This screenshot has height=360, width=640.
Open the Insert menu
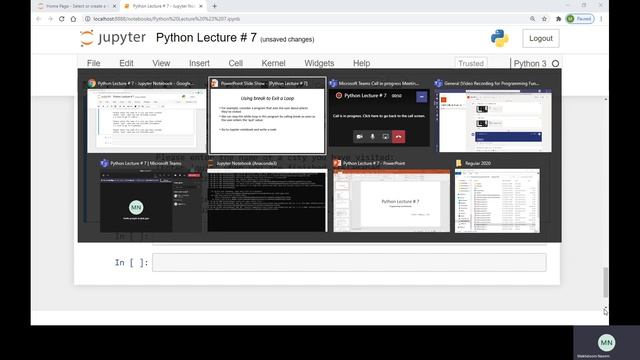tap(199, 63)
